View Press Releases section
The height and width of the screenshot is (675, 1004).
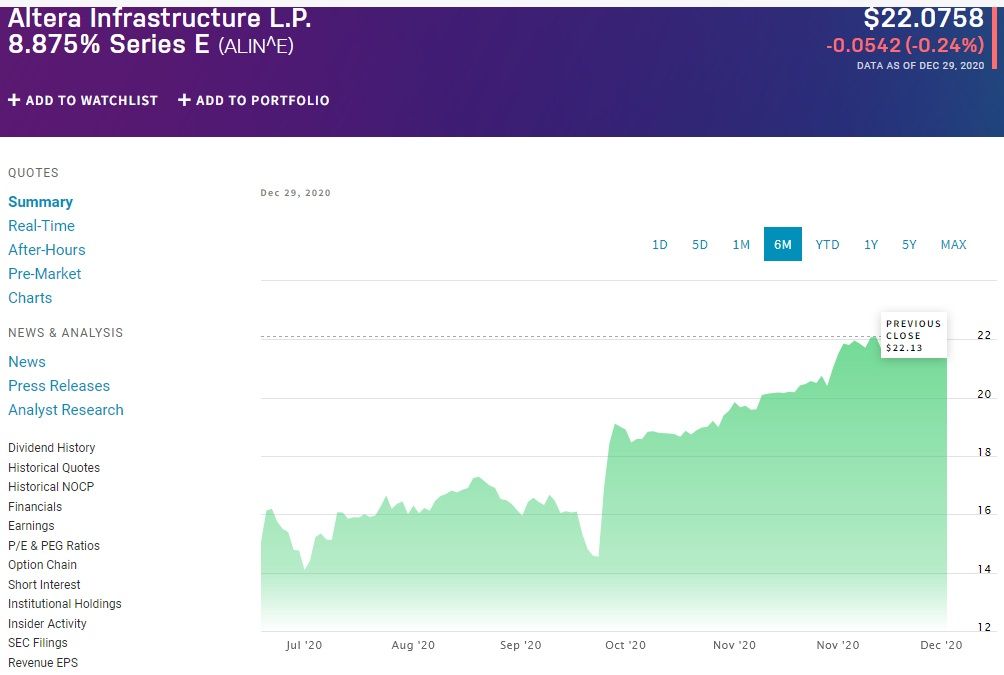[59, 386]
